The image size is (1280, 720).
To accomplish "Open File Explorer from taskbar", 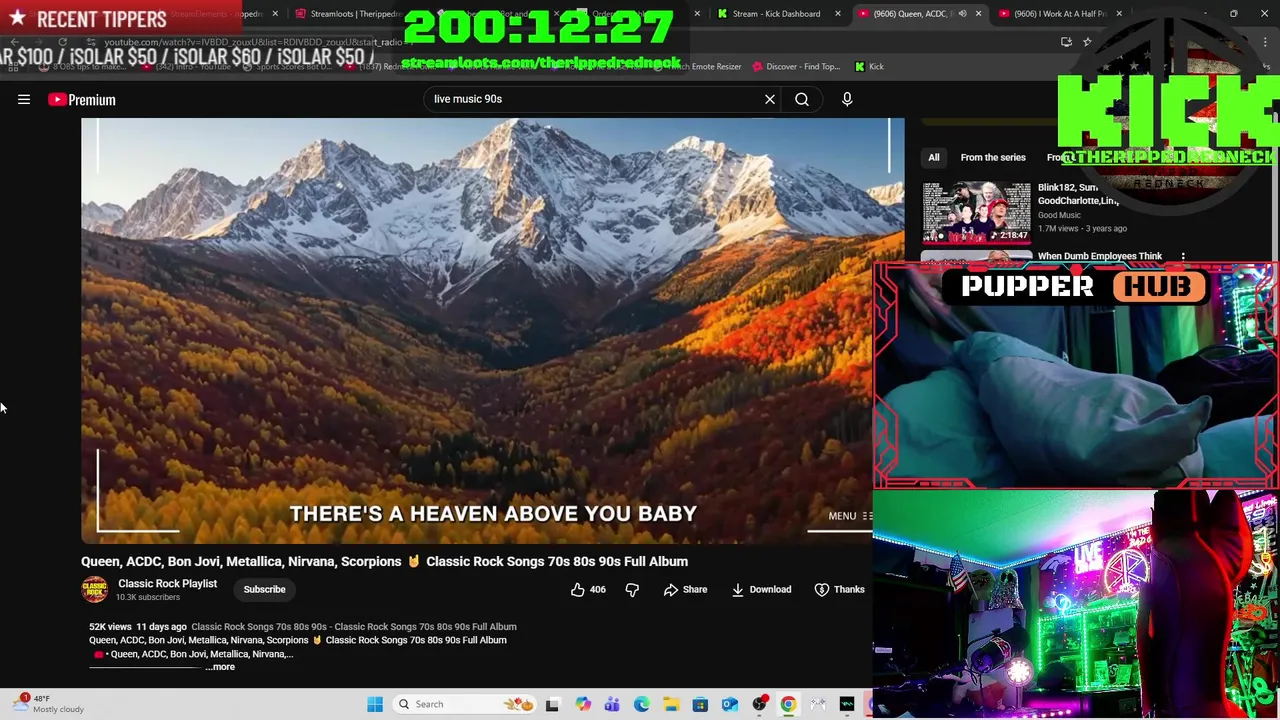I will pos(671,704).
